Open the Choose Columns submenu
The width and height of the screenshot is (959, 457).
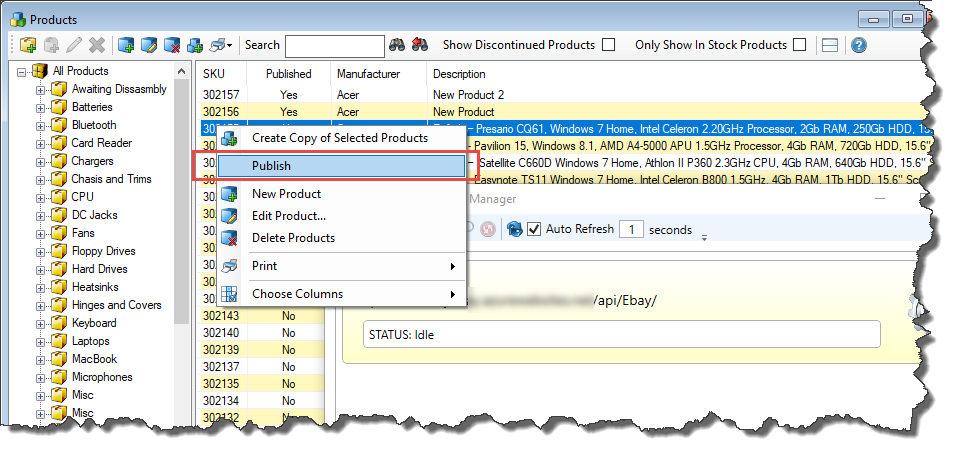point(341,294)
